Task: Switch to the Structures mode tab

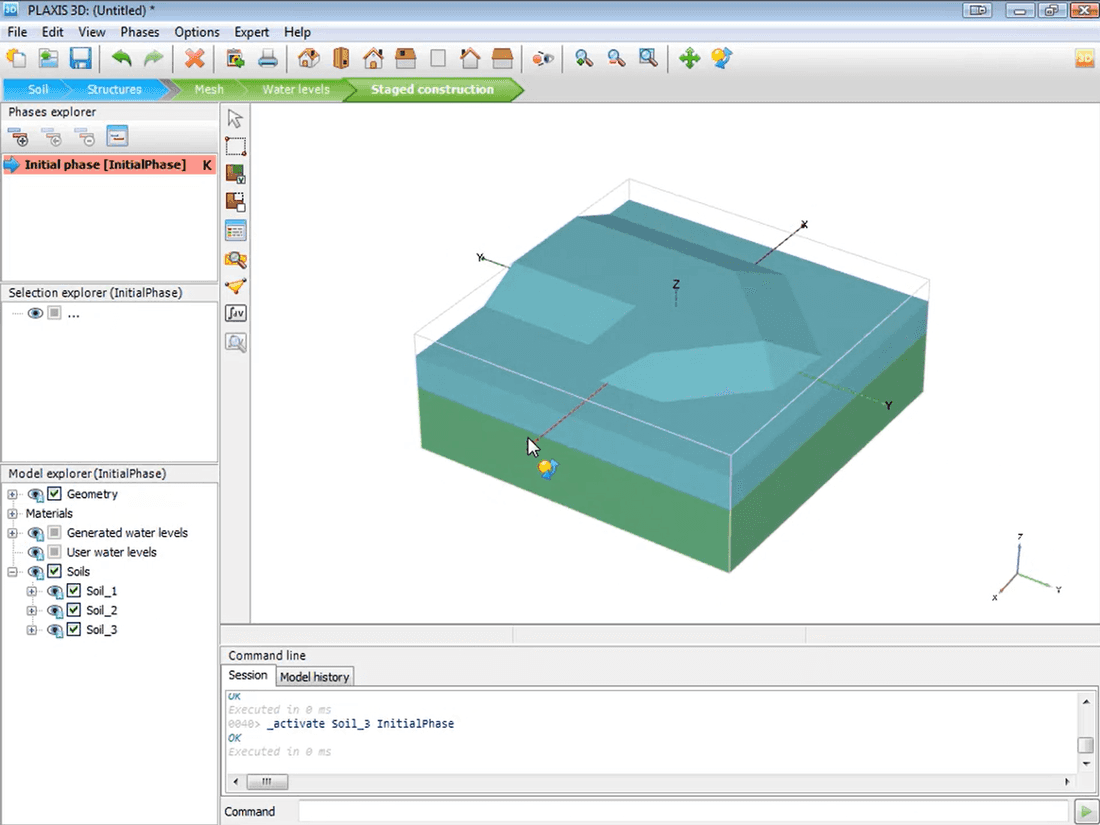Action: coord(114,89)
